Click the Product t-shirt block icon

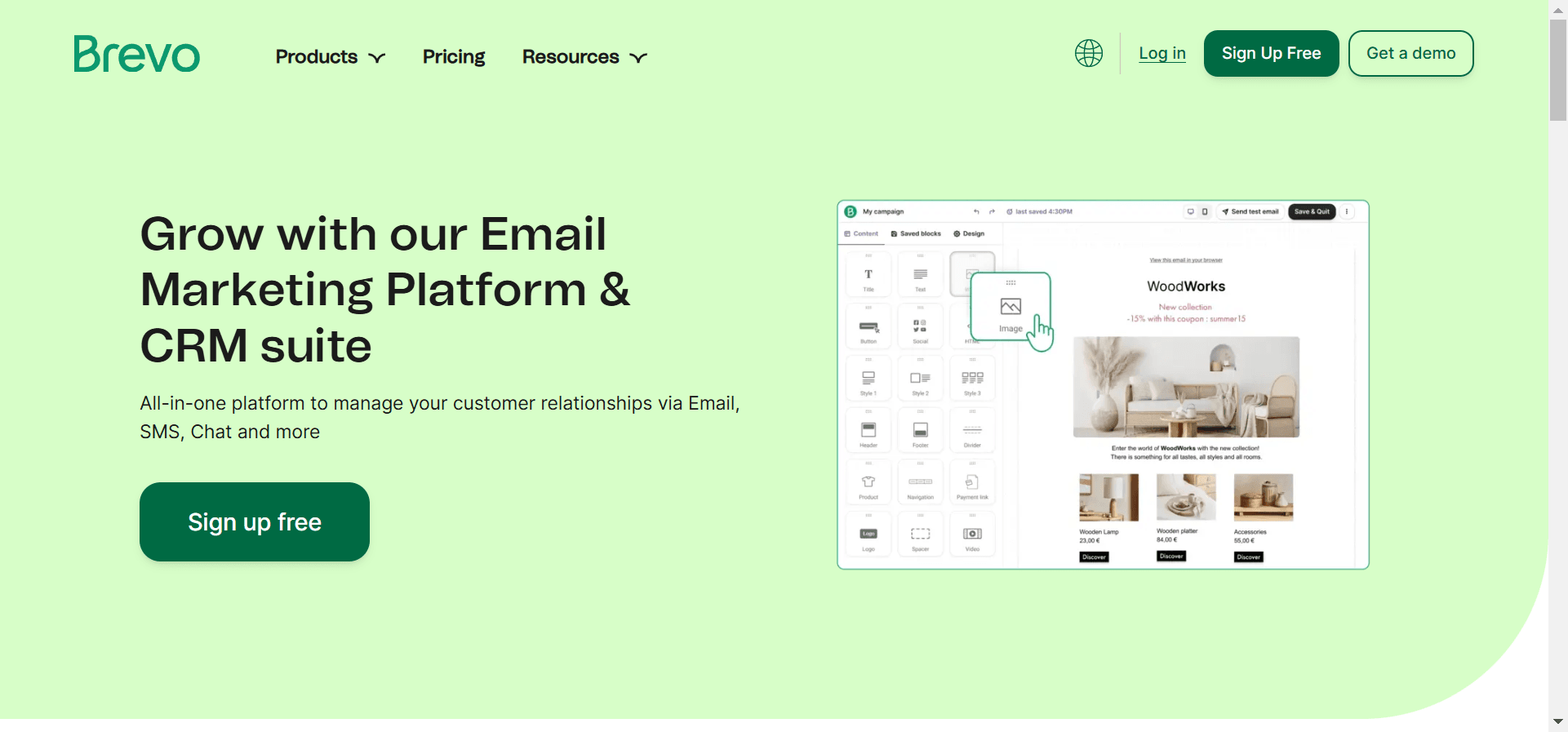[868, 483]
